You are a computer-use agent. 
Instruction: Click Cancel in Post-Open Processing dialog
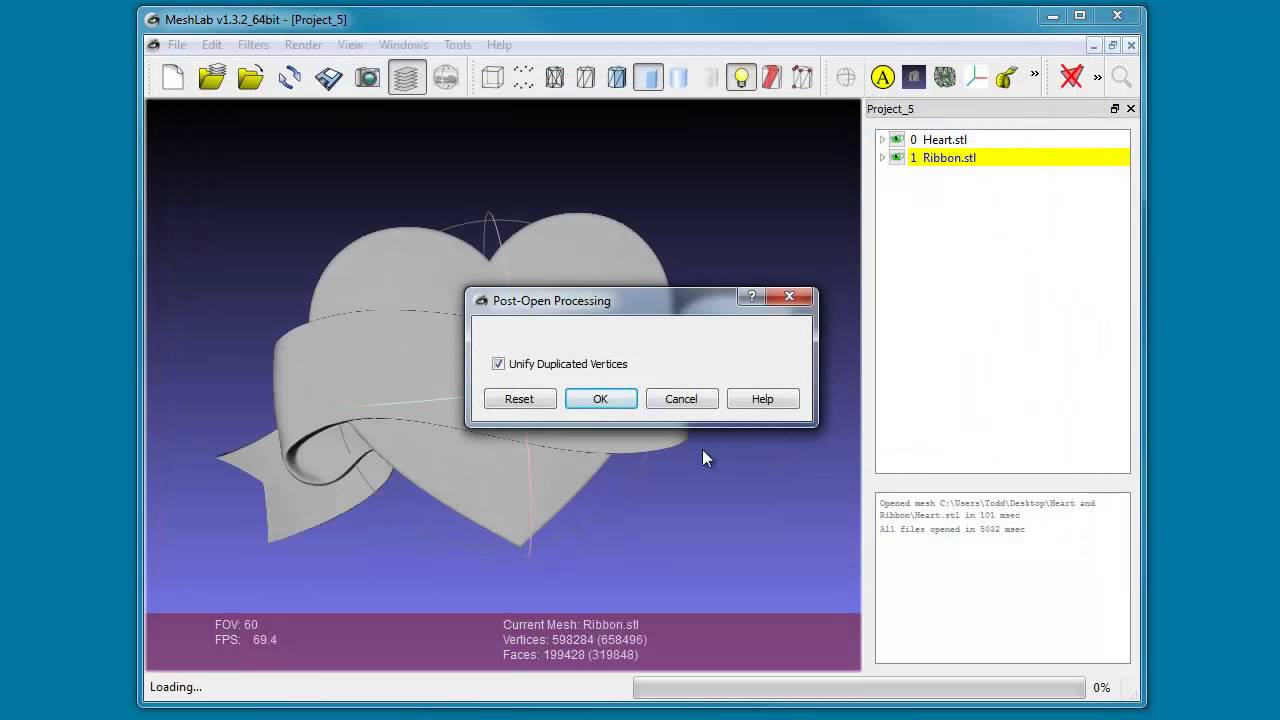point(681,399)
